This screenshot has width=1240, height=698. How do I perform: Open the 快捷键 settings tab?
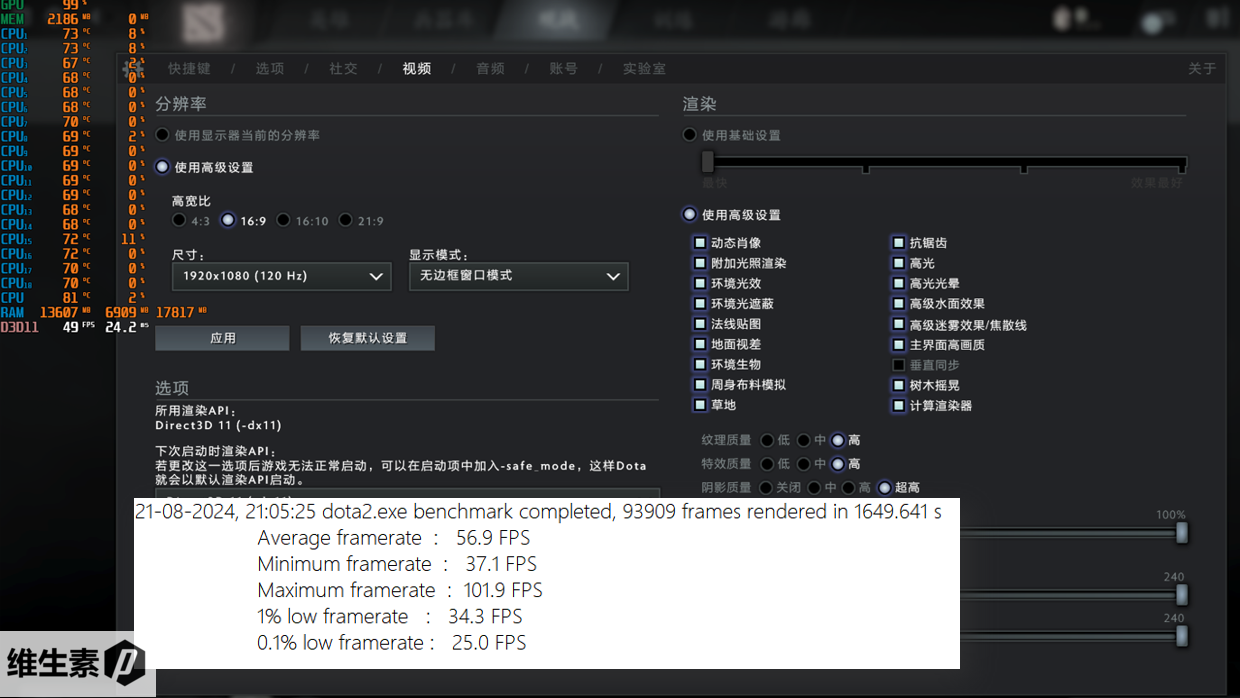(189, 69)
